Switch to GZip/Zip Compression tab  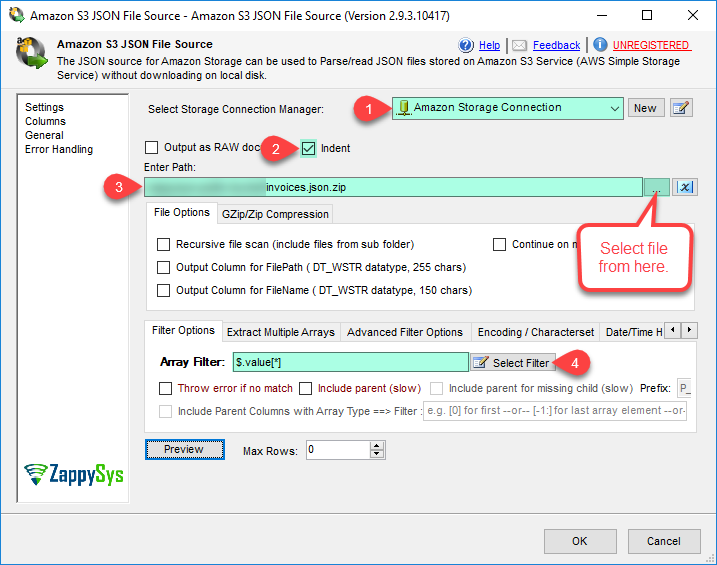click(x=275, y=214)
